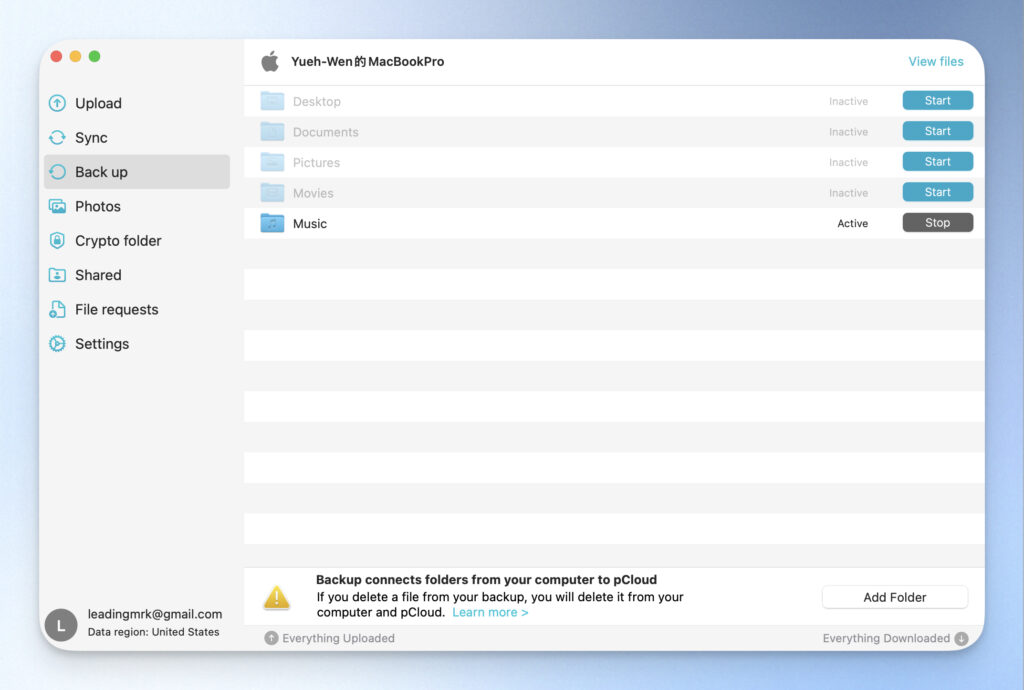Click the File requests document icon

[x=57, y=309]
